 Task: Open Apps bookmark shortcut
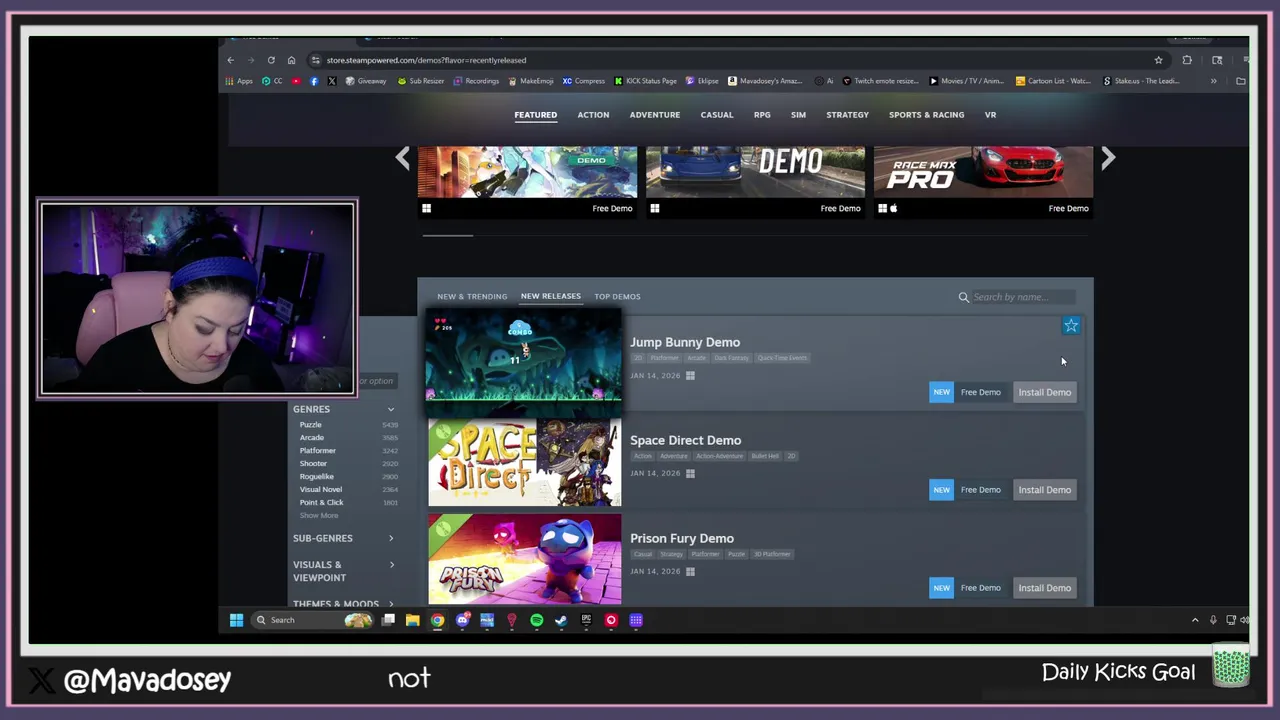coord(239,81)
